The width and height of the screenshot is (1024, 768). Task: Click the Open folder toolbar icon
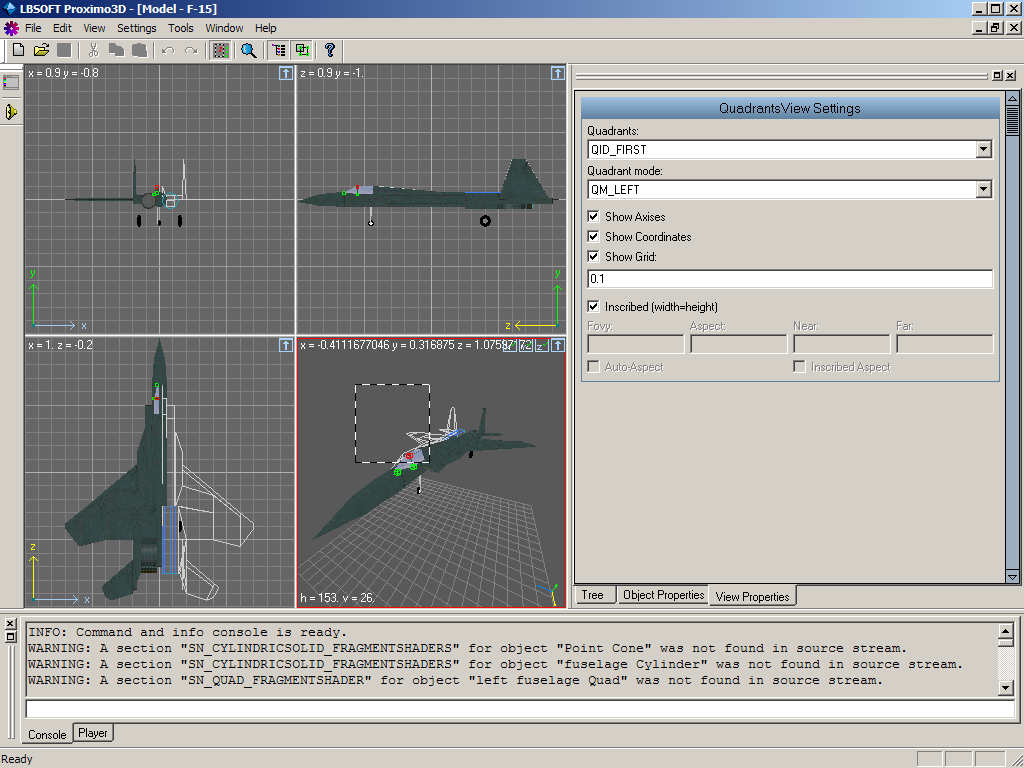41,50
